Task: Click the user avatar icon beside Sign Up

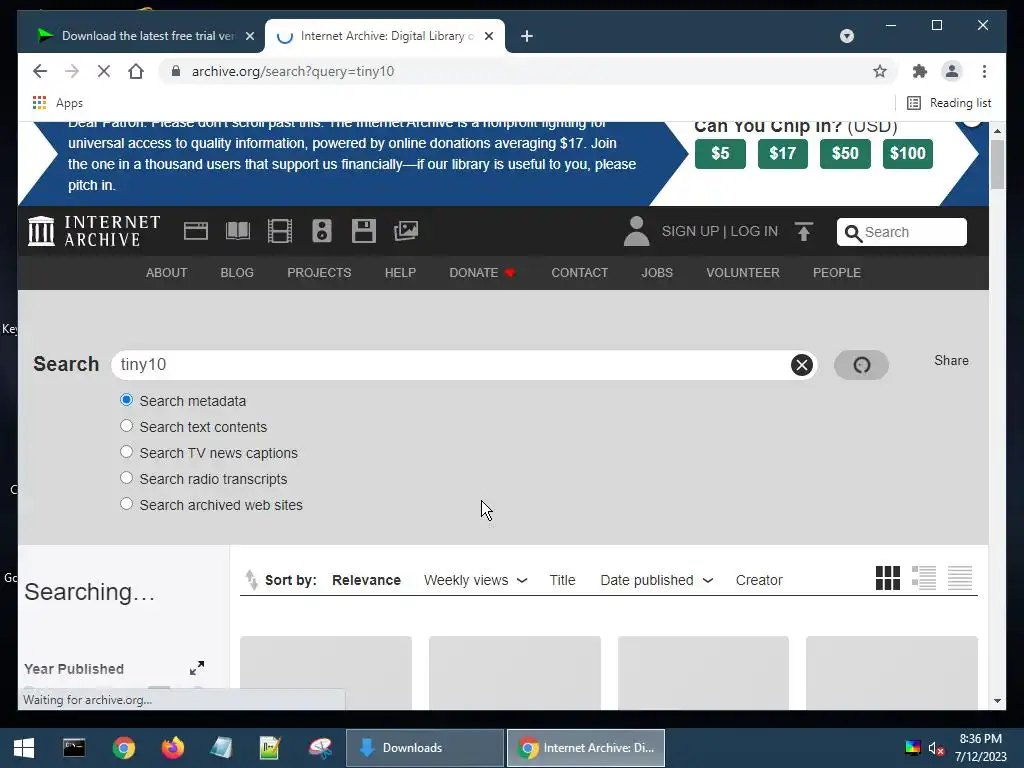Action: pyautogui.click(x=636, y=231)
